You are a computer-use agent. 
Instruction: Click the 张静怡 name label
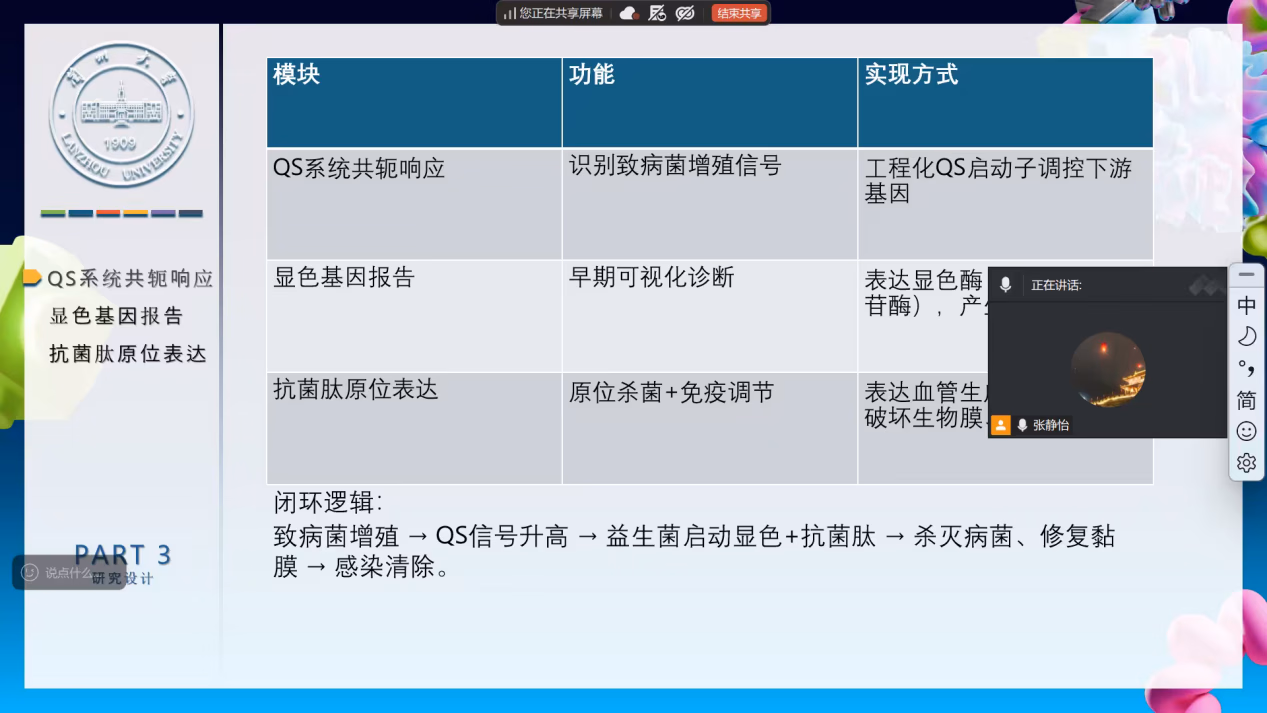point(1051,425)
